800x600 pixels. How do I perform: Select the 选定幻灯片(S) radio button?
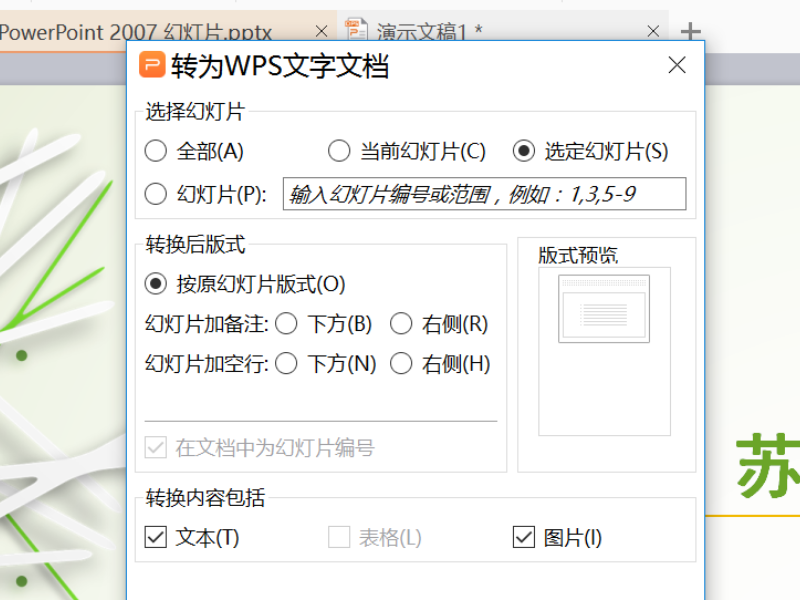523,152
